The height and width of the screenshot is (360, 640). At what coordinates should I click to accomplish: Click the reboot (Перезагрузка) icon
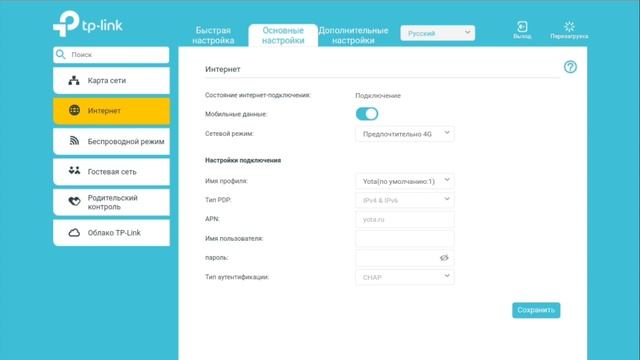click(x=569, y=27)
